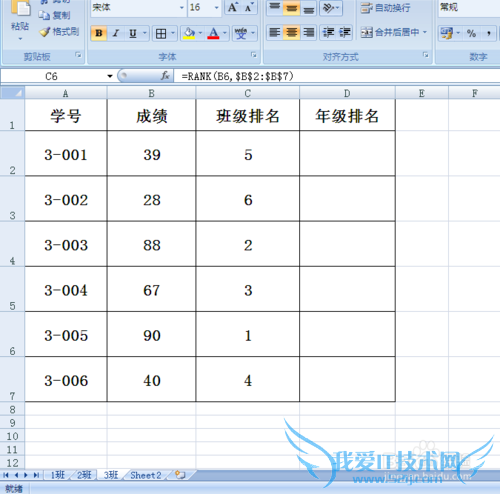Select cell containing 3-003

[66, 244]
